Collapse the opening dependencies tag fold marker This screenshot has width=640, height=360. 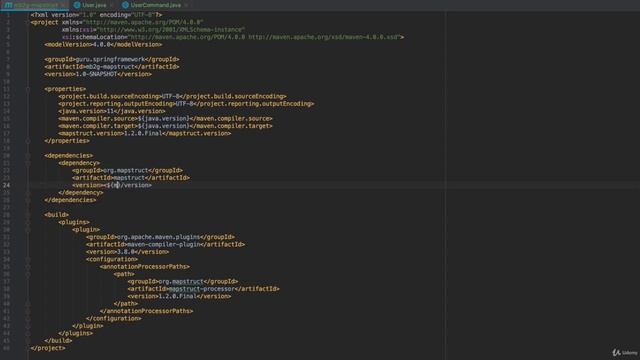click(28, 156)
